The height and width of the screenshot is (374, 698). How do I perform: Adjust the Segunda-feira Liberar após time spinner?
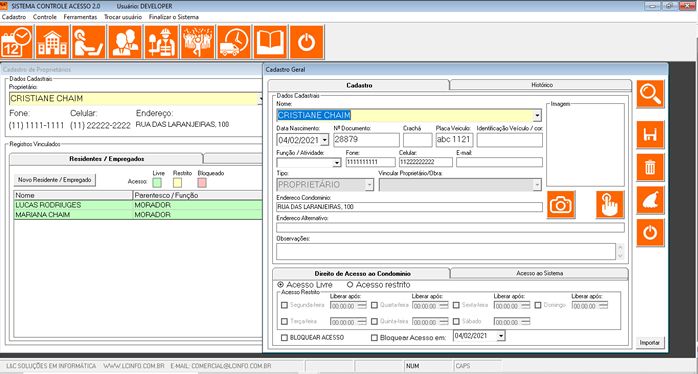pos(362,306)
